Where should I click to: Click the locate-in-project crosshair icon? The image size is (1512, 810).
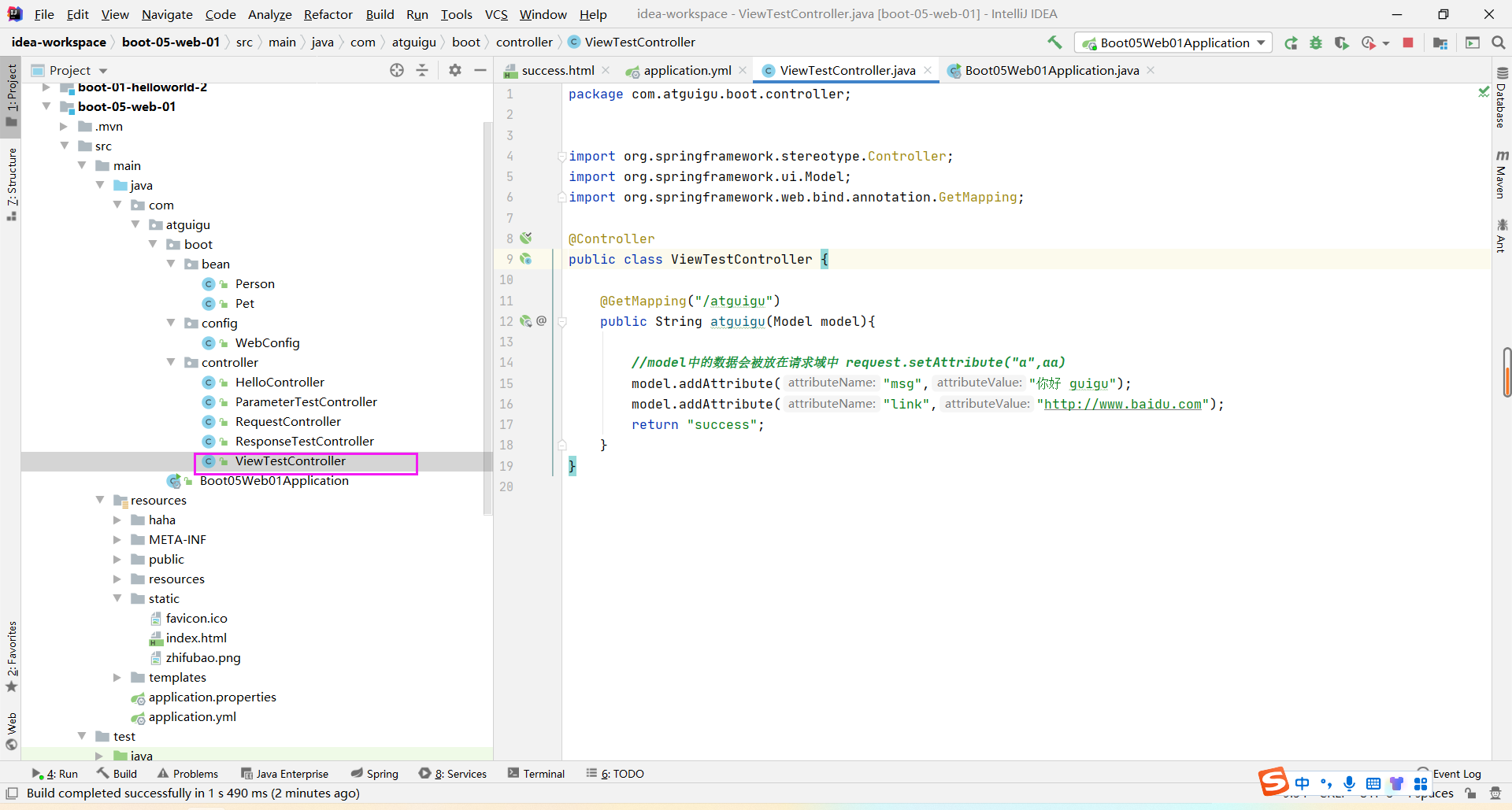(x=397, y=70)
